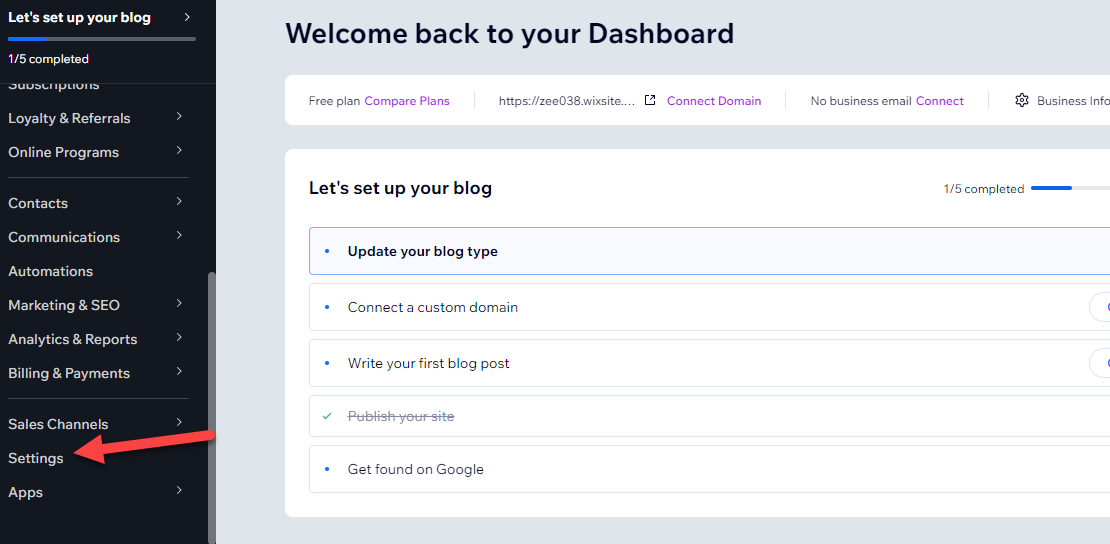This screenshot has height=544, width=1110.
Task: Open the Apps sidebar item
Action: pyautogui.click(x=25, y=492)
